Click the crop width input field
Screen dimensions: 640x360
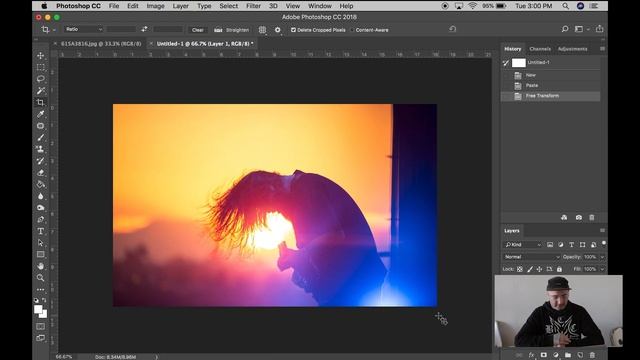point(122,29)
